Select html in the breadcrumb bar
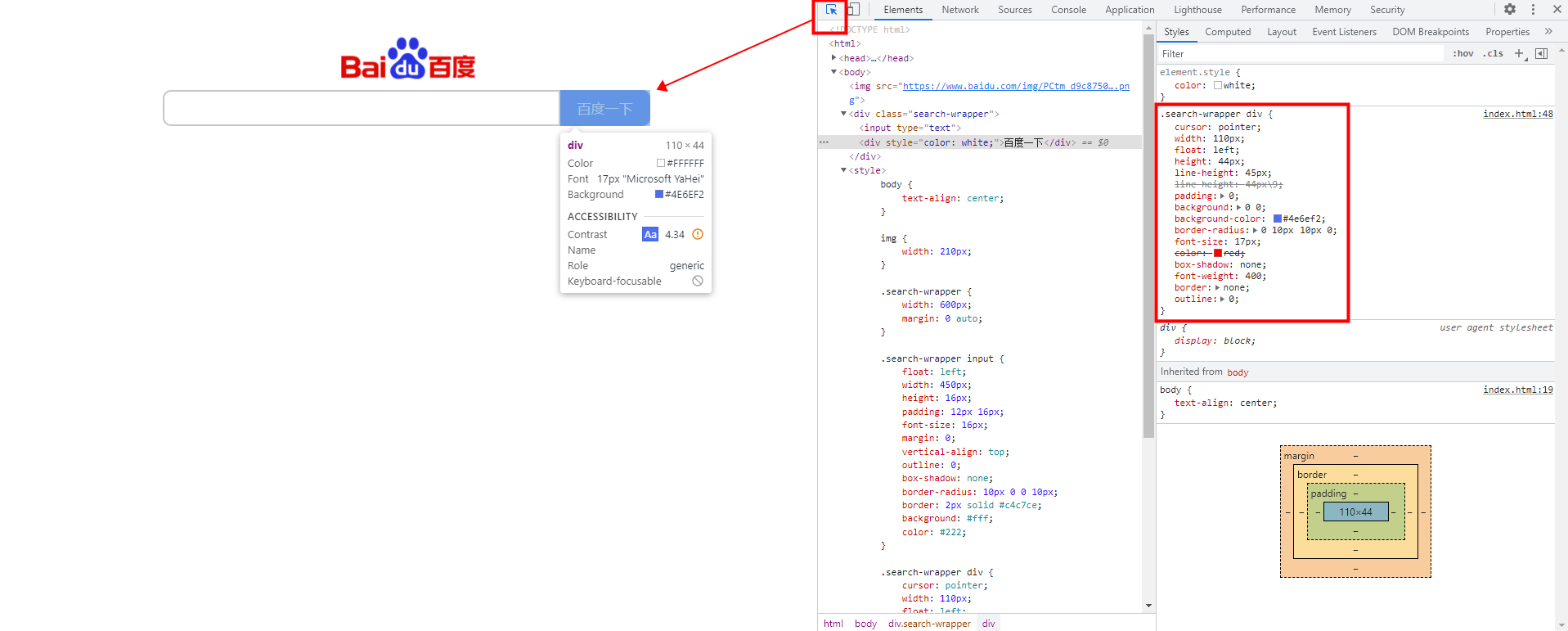 click(833, 624)
